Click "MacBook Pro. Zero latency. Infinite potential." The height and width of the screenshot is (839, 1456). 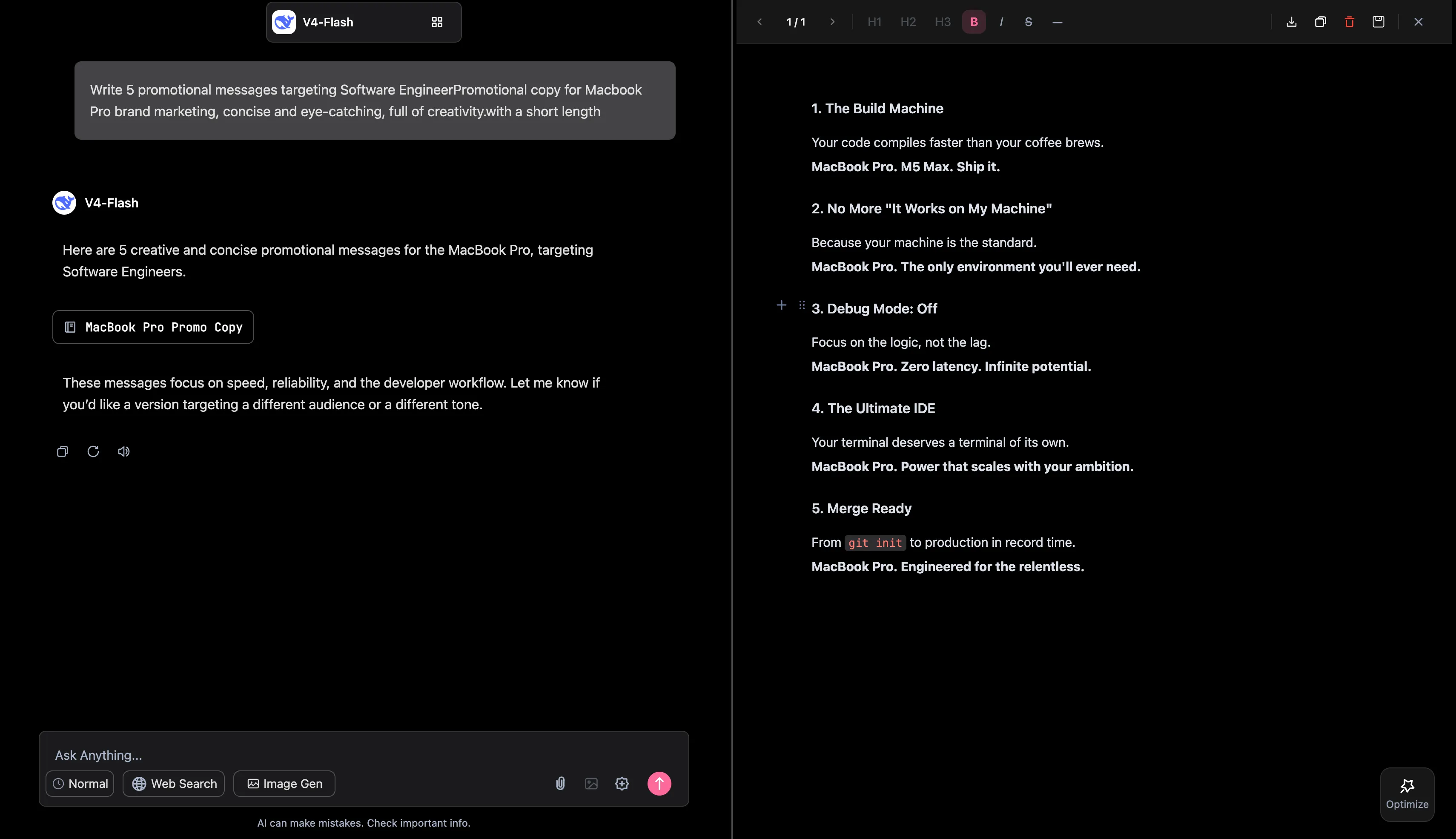tap(951, 367)
